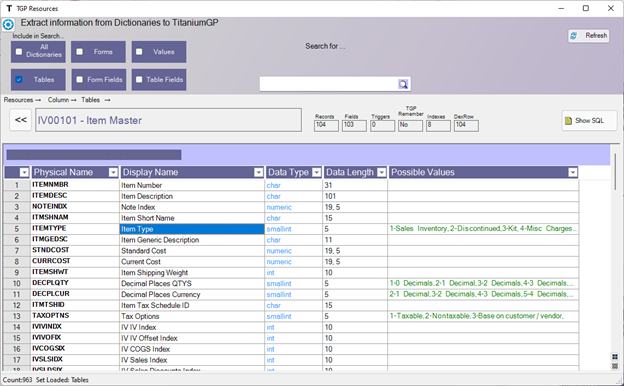
Task: Go back with the << button
Action: (21, 120)
